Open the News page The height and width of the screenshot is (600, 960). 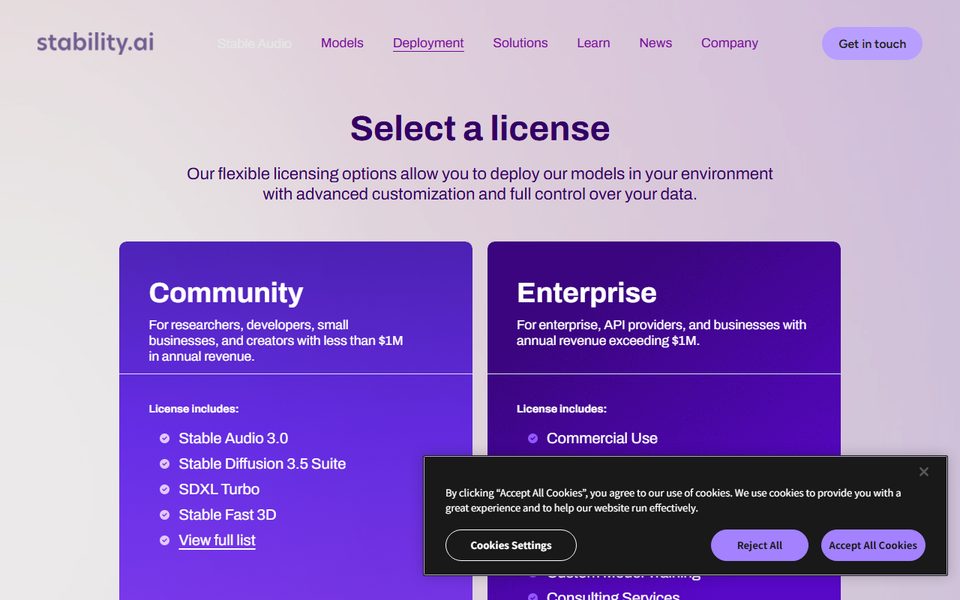click(655, 43)
